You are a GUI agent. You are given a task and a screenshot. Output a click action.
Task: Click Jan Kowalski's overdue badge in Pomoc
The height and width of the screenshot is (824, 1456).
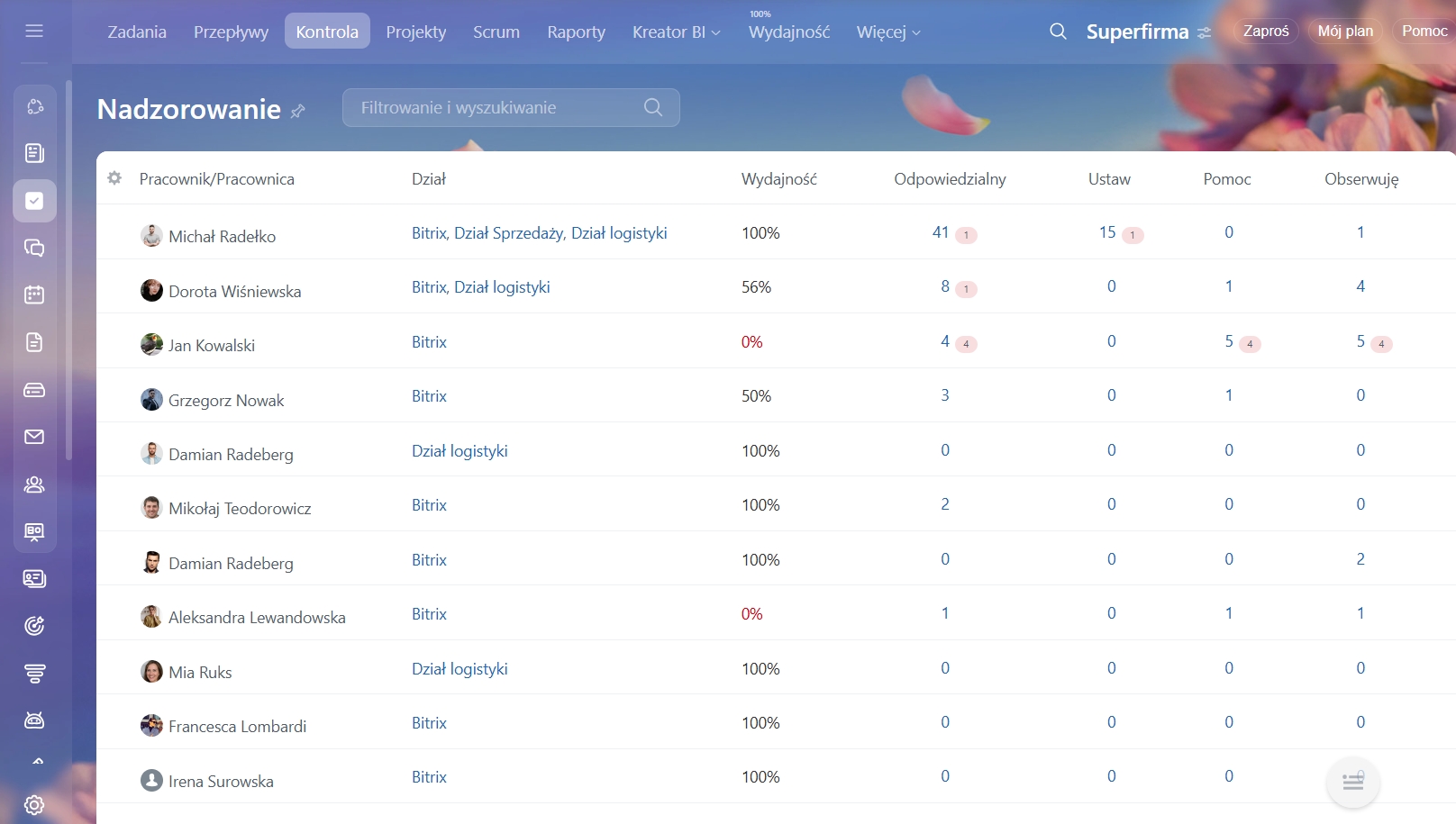point(1250,344)
